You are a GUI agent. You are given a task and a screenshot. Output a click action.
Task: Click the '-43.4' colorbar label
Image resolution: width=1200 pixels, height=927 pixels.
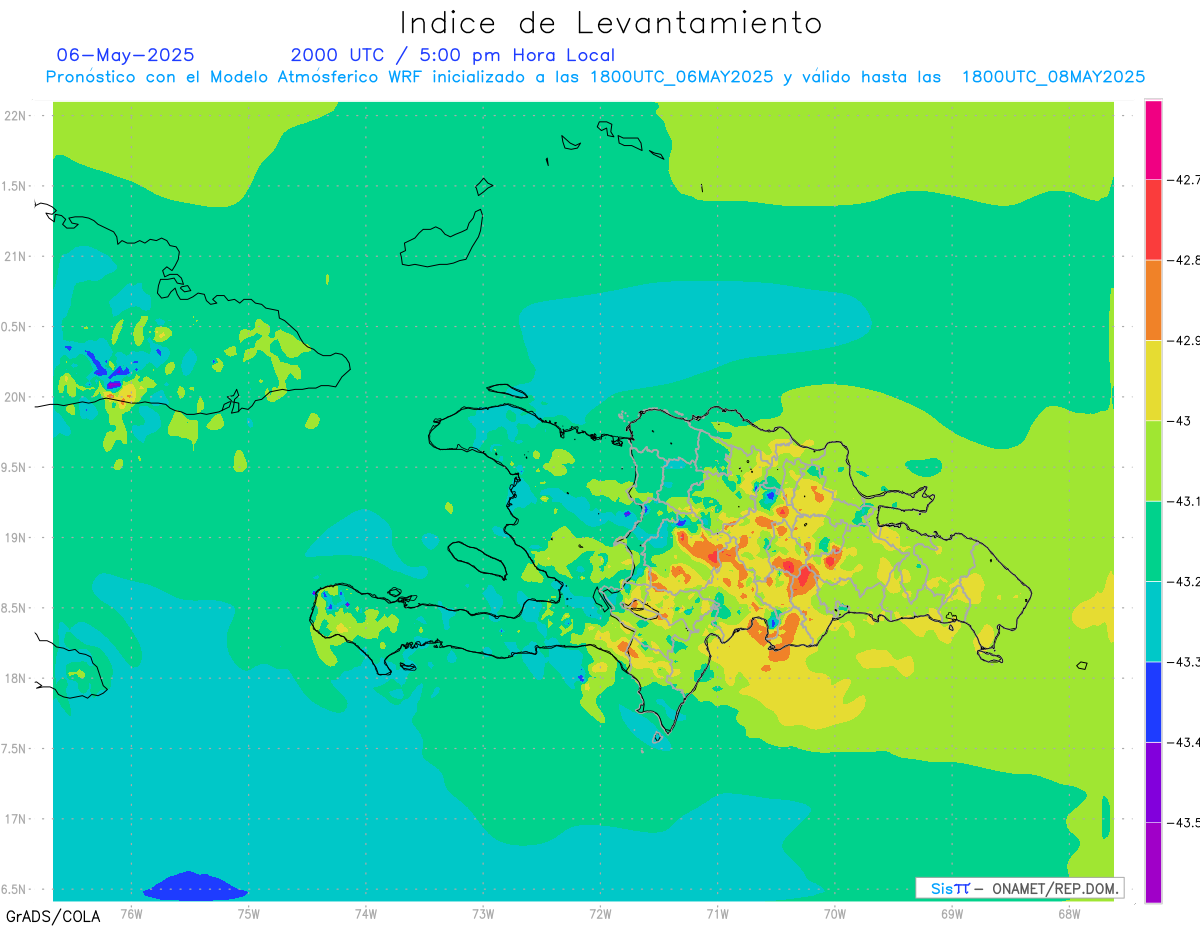tap(1183, 742)
